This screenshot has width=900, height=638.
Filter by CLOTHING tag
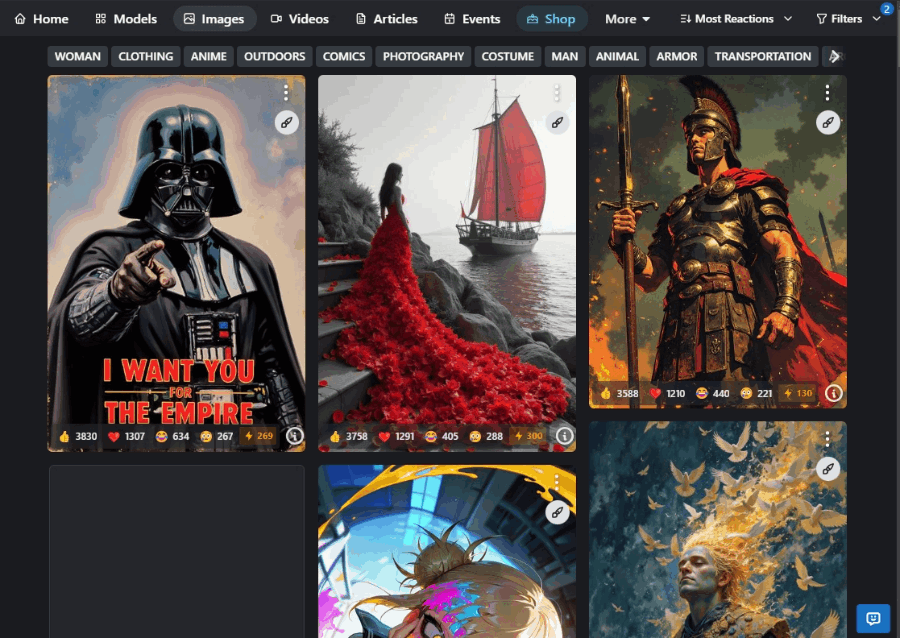tap(146, 56)
